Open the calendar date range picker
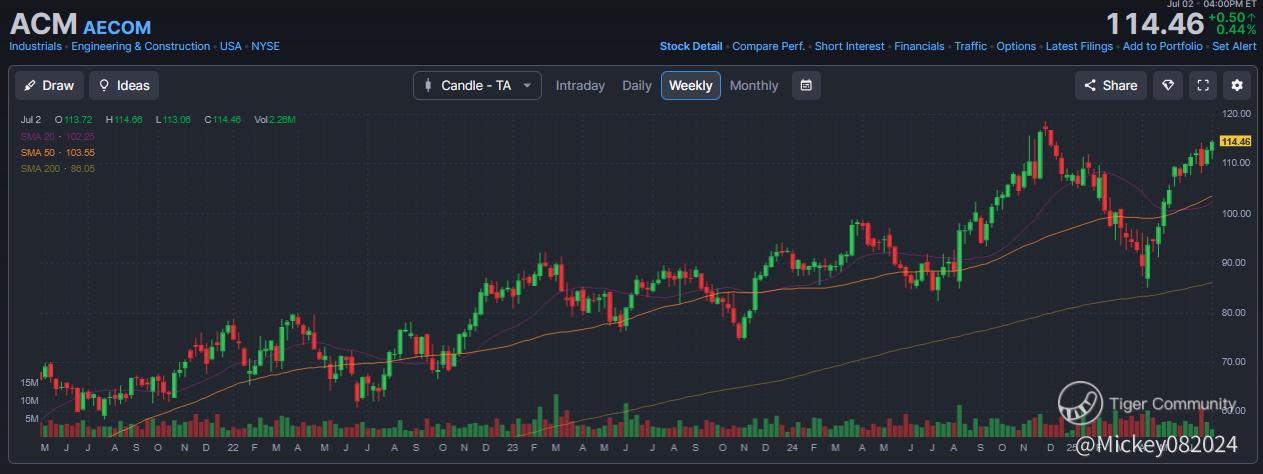The height and width of the screenshot is (474, 1263). pyautogui.click(x=807, y=86)
